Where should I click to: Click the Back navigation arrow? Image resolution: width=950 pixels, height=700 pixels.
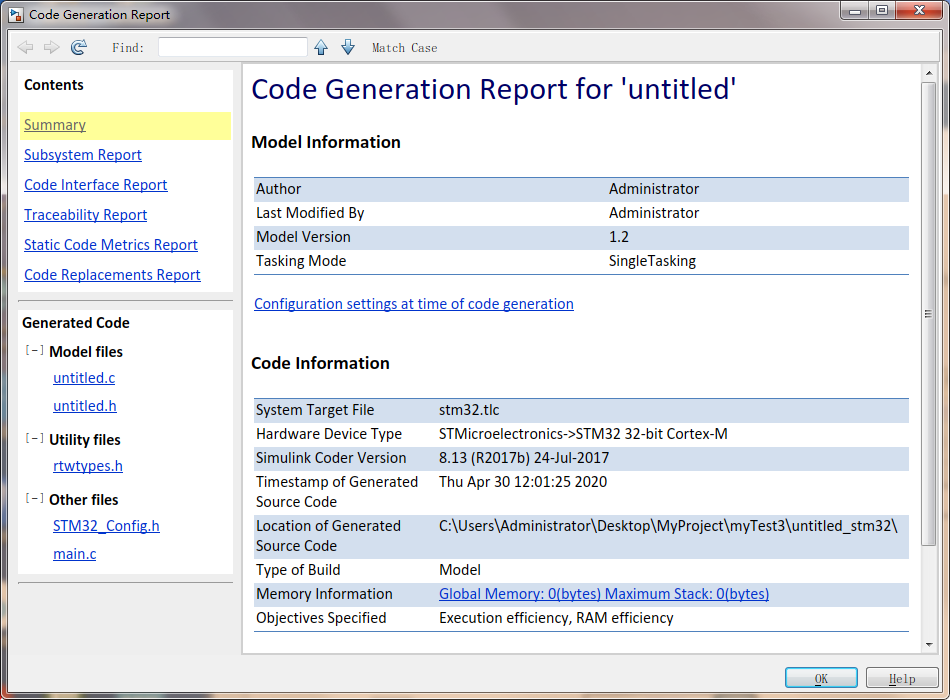coord(25,47)
